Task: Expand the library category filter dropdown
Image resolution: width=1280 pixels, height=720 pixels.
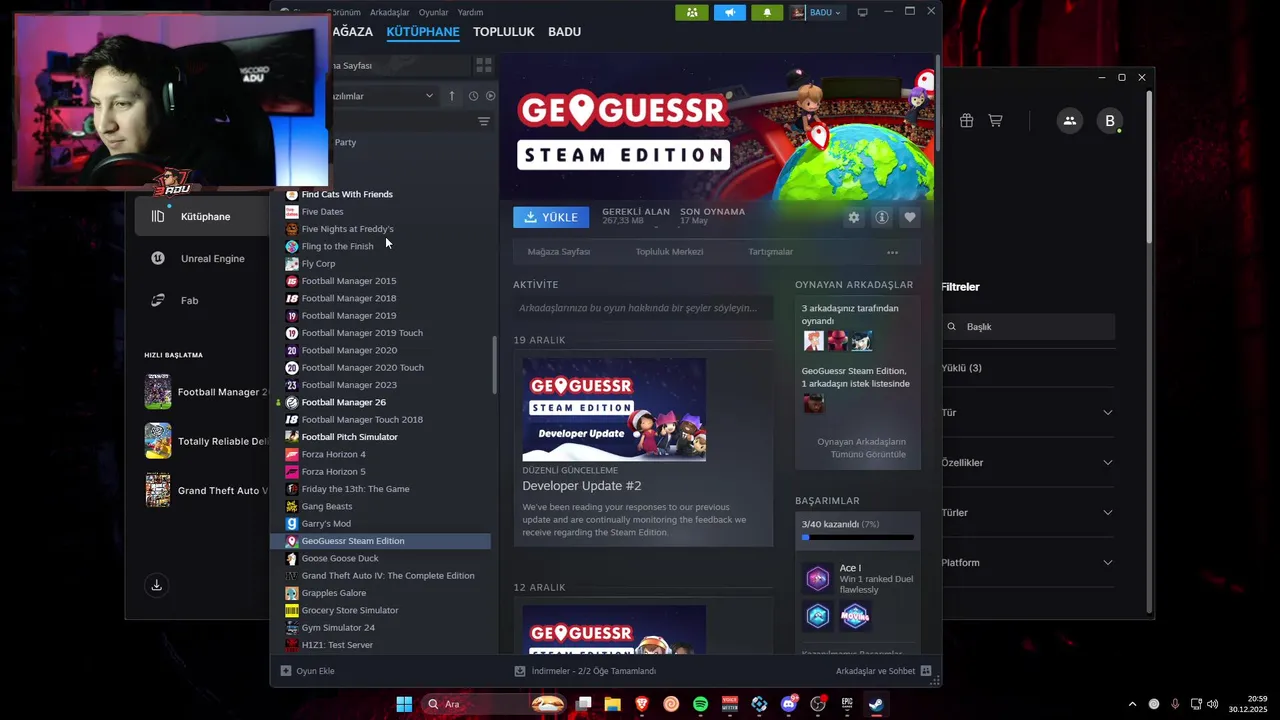Action: point(429,96)
